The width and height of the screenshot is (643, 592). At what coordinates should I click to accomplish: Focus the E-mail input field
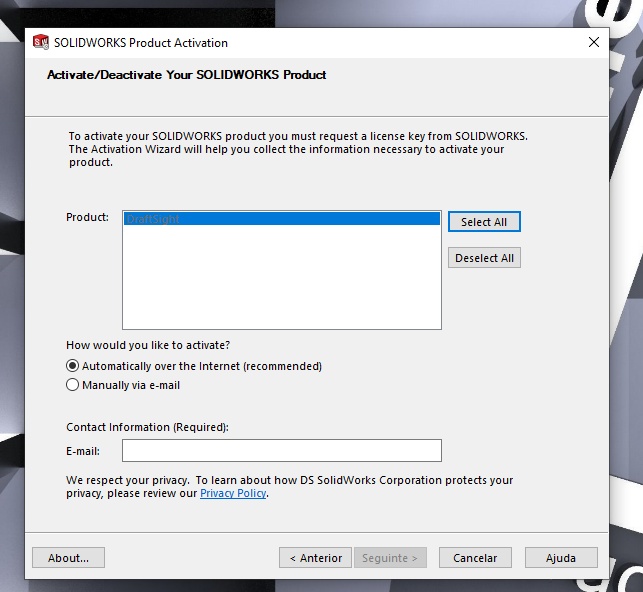[282, 451]
